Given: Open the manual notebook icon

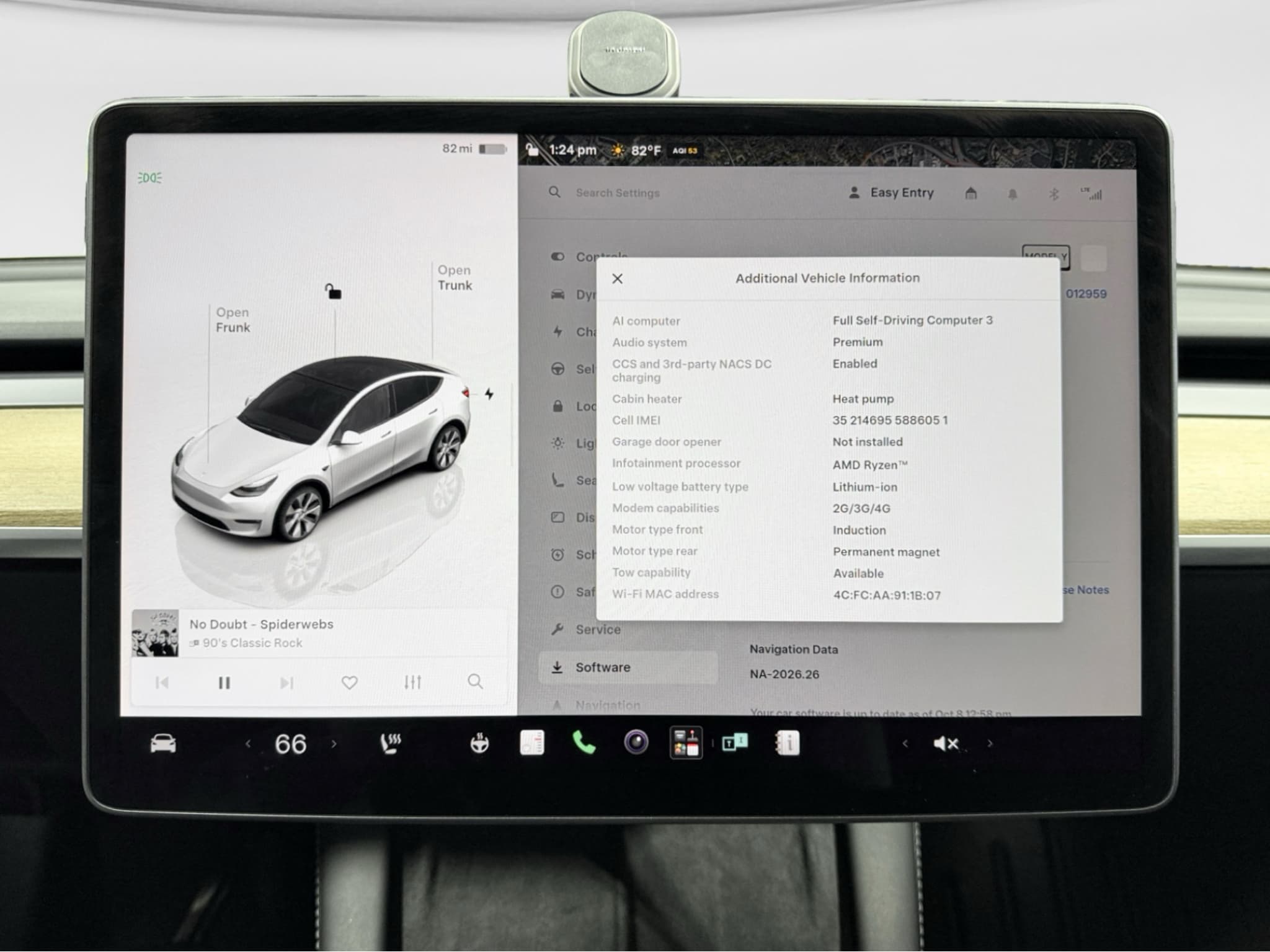Looking at the screenshot, I should (788, 743).
